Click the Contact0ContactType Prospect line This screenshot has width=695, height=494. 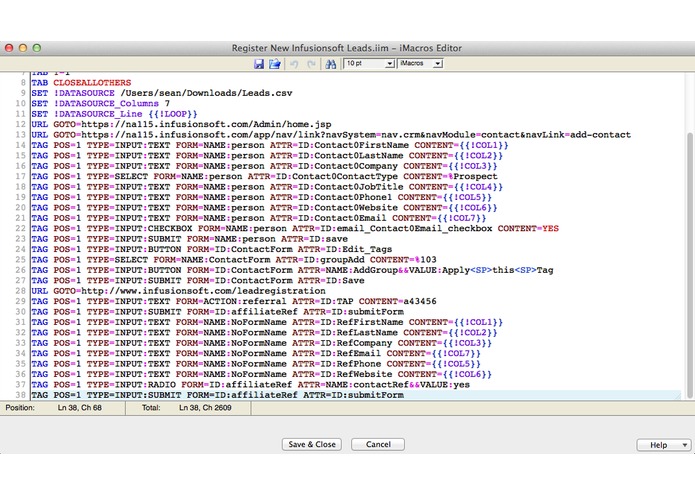[264, 176]
